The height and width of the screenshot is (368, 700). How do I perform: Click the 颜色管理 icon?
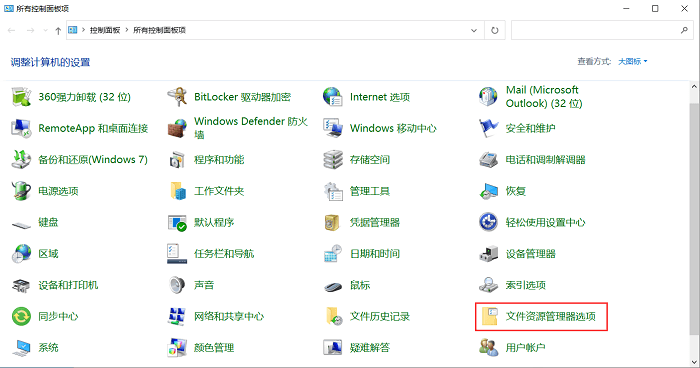pyautogui.click(x=177, y=347)
